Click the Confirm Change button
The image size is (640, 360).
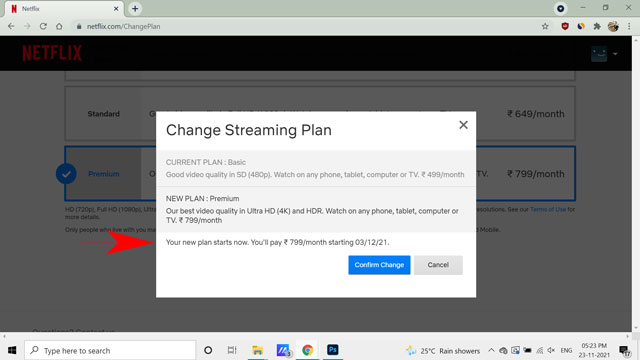coord(379,265)
